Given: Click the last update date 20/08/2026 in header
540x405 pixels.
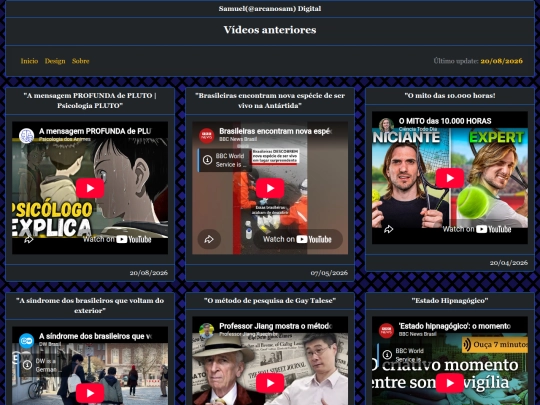Looking at the screenshot, I should coord(501,61).
